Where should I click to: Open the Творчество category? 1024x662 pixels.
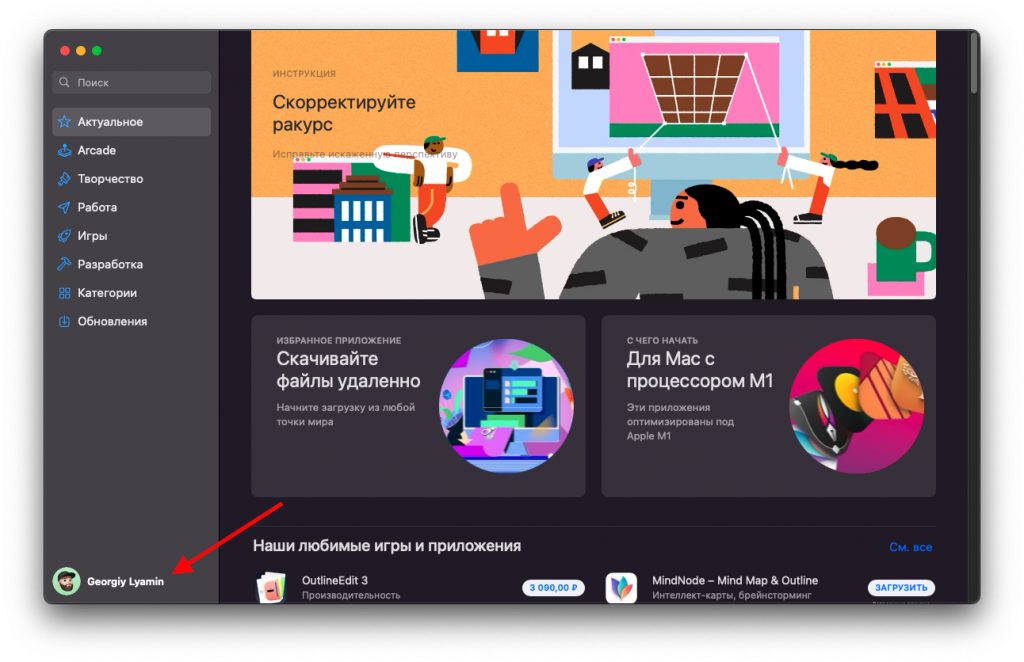(x=131, y=179)
